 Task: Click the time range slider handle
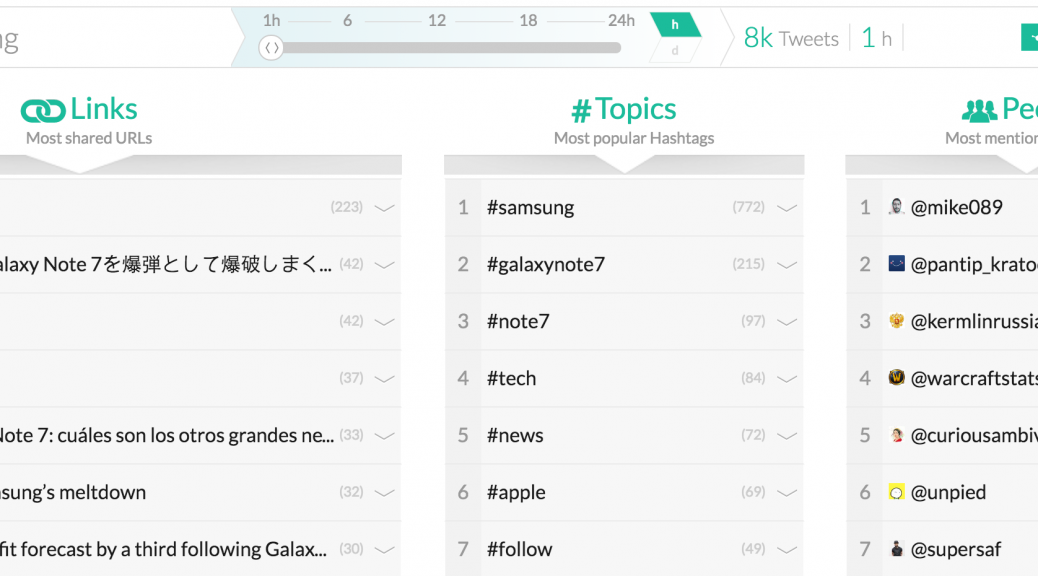271,48
